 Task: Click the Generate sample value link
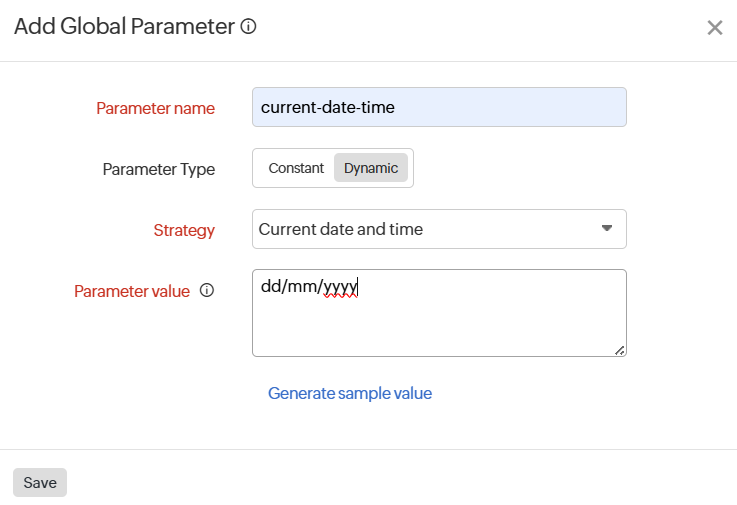[350, 393]
